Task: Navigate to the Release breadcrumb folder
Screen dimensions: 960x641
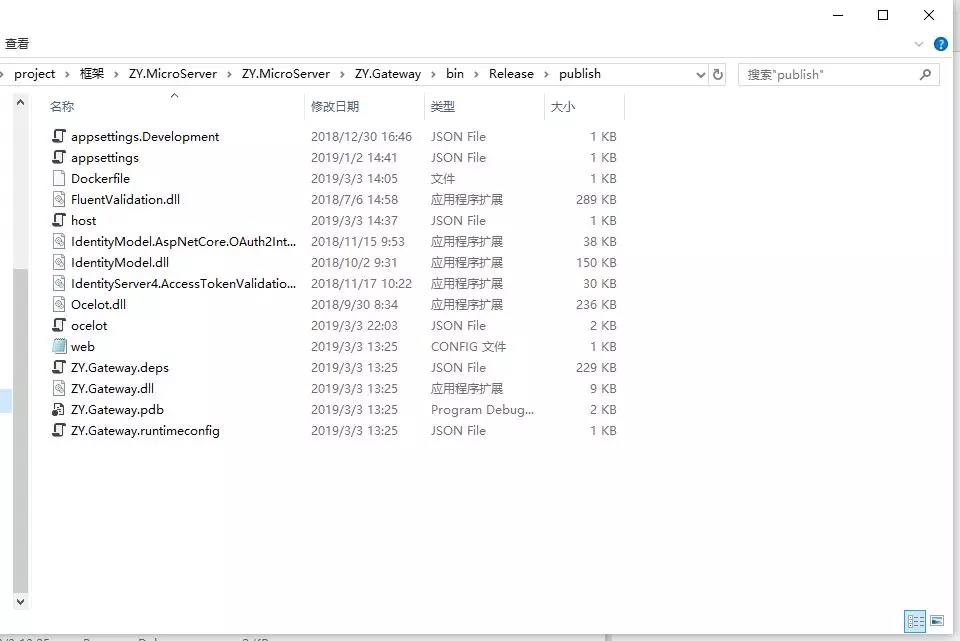Action: coord(511,73)
